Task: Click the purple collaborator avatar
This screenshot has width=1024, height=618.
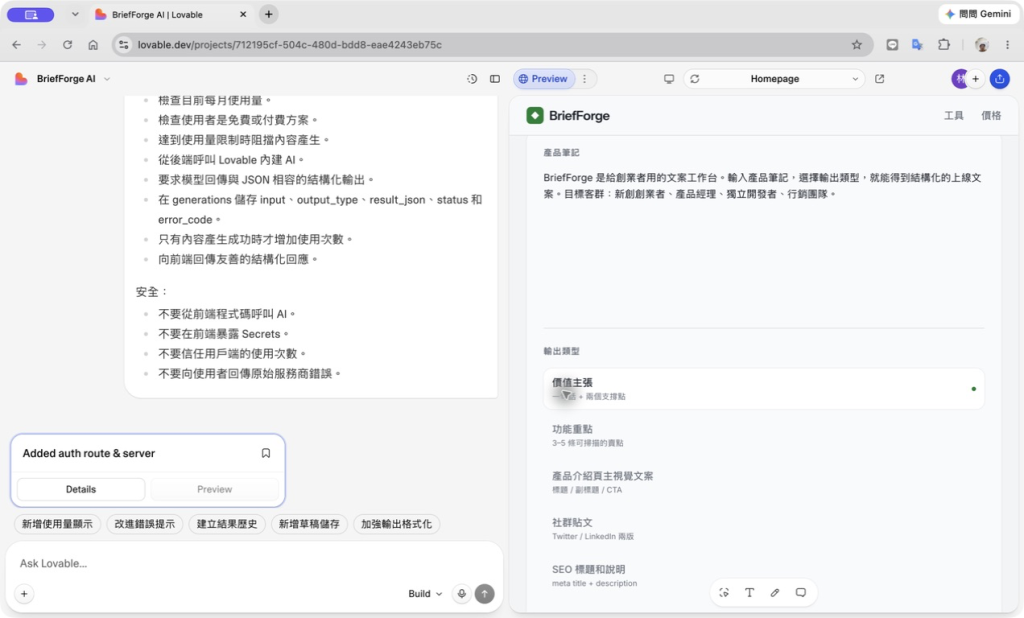Action: 959,78
